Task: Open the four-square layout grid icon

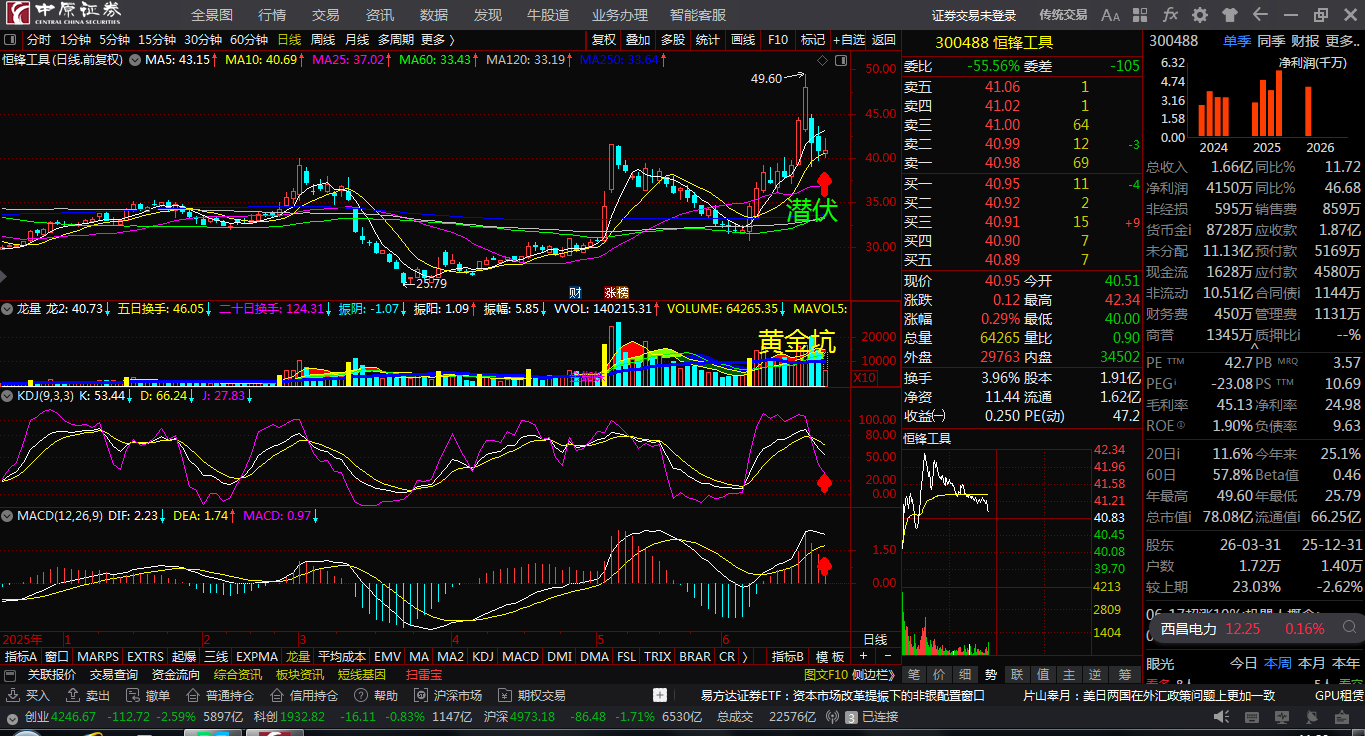Action: pyautogui.click(x=1141, y=15)
